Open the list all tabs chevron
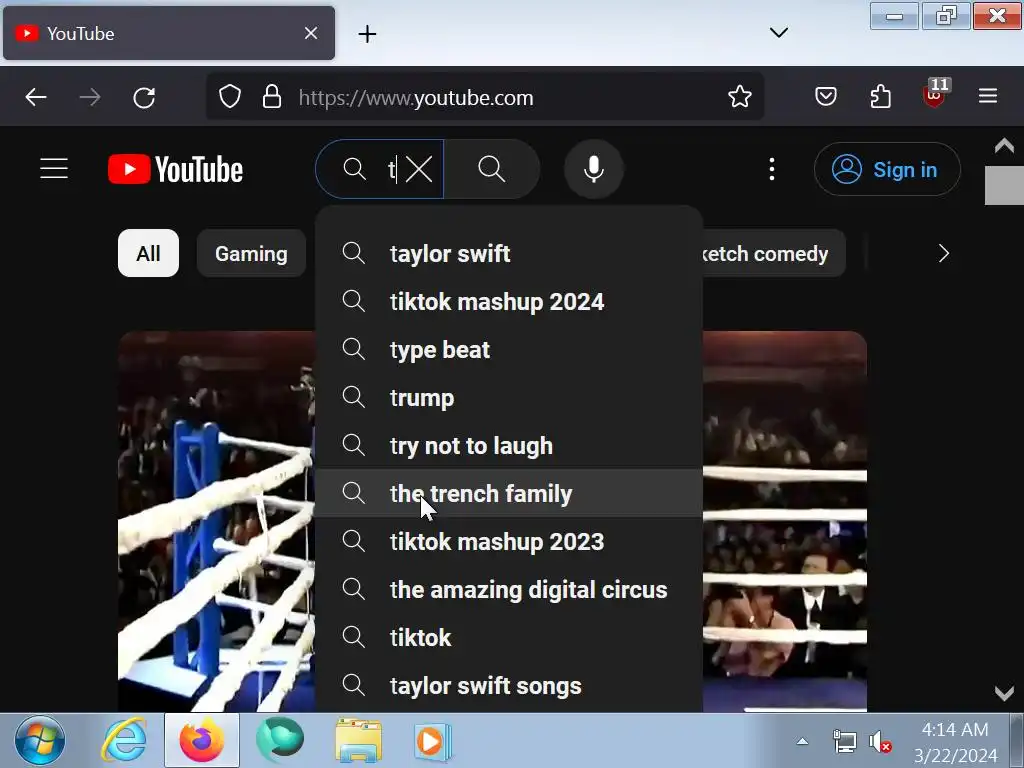1024x768 pixels. [778, 33]
